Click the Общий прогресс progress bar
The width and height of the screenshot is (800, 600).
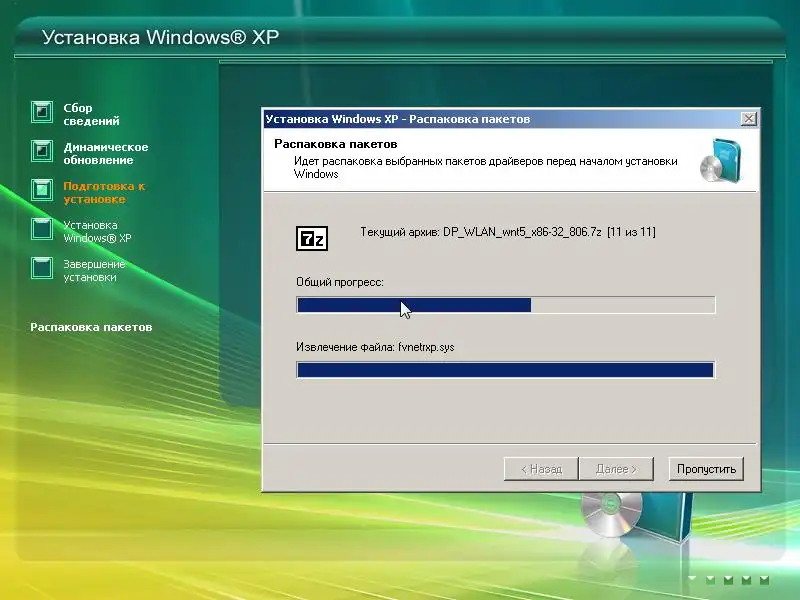506,305
